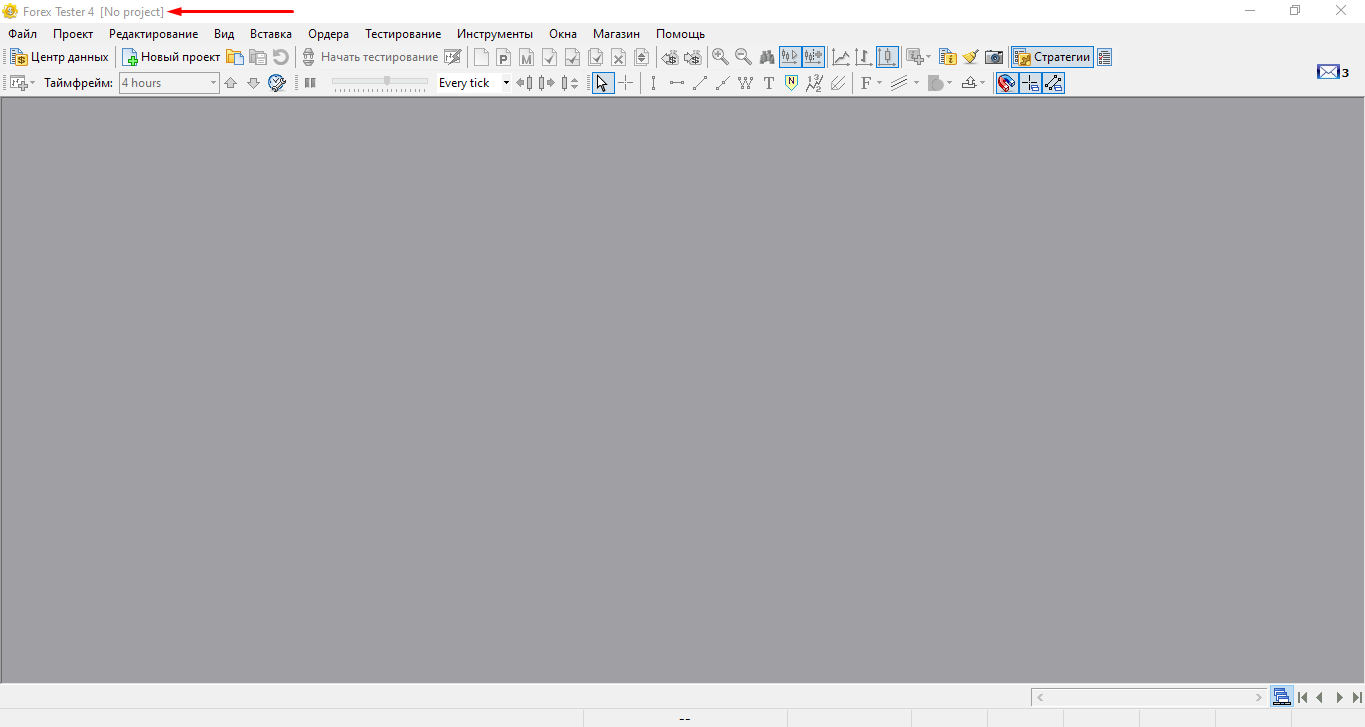Click the Новый проект button
Image resolution: width=1365 pixels, height=727 pixels.
[171, 57]
